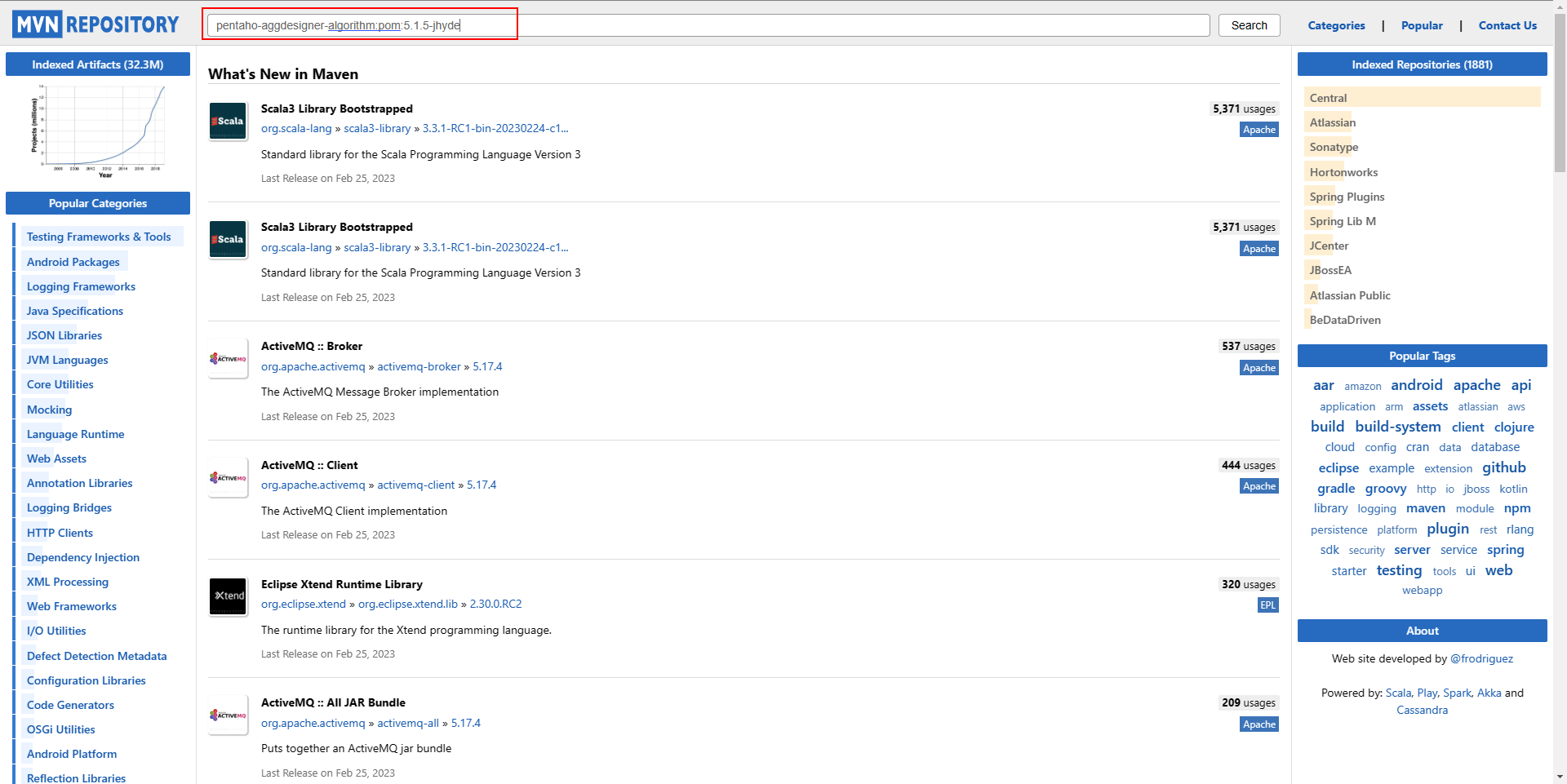Viewport: 1567px width, 784px height.
Task: Click the EPL license badge
Action: pos(1267,605)
